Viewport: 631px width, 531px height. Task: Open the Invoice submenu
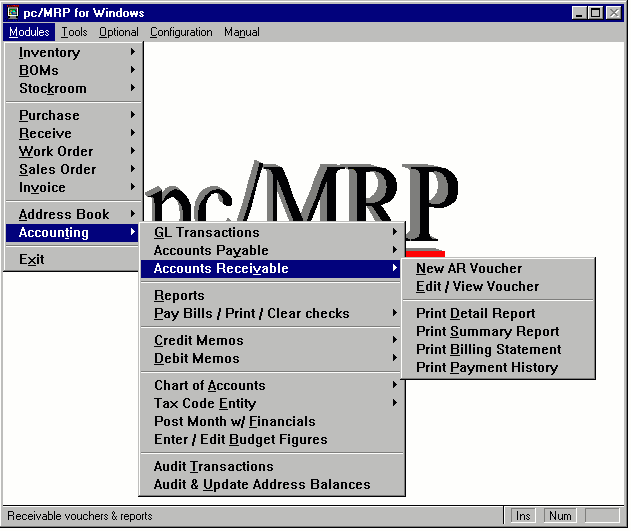pos(74,187)
